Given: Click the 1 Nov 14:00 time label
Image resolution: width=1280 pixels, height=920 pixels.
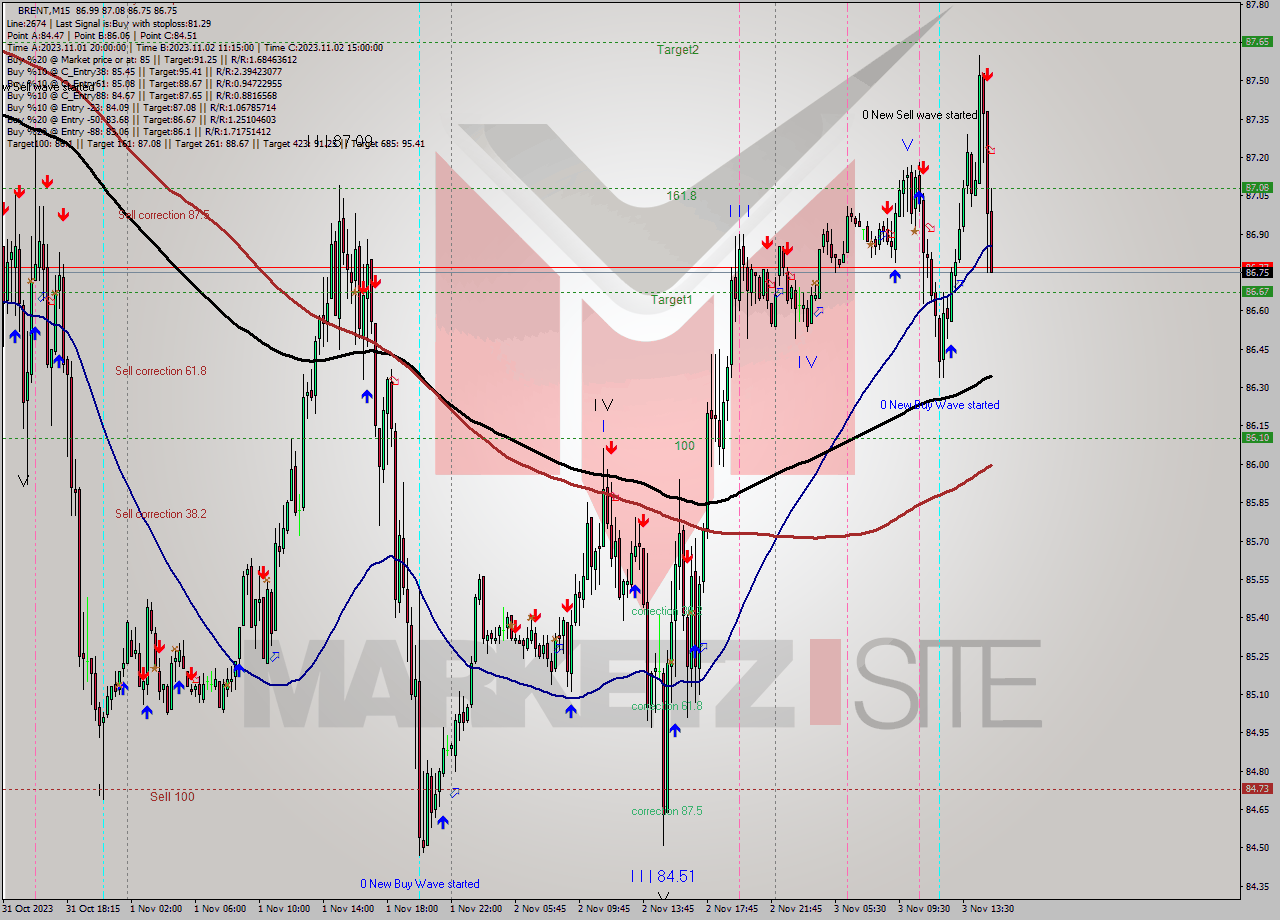Looking at the screenshot, I should pos(348,909).
